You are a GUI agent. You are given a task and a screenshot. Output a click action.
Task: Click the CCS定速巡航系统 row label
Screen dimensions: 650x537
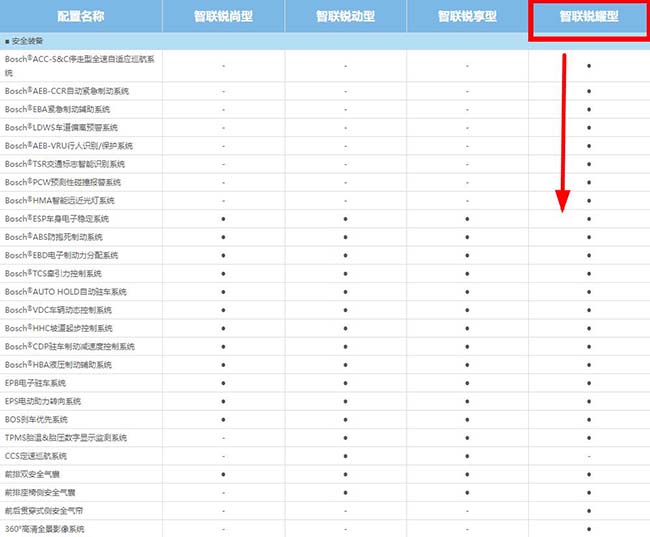click(36, 456)
